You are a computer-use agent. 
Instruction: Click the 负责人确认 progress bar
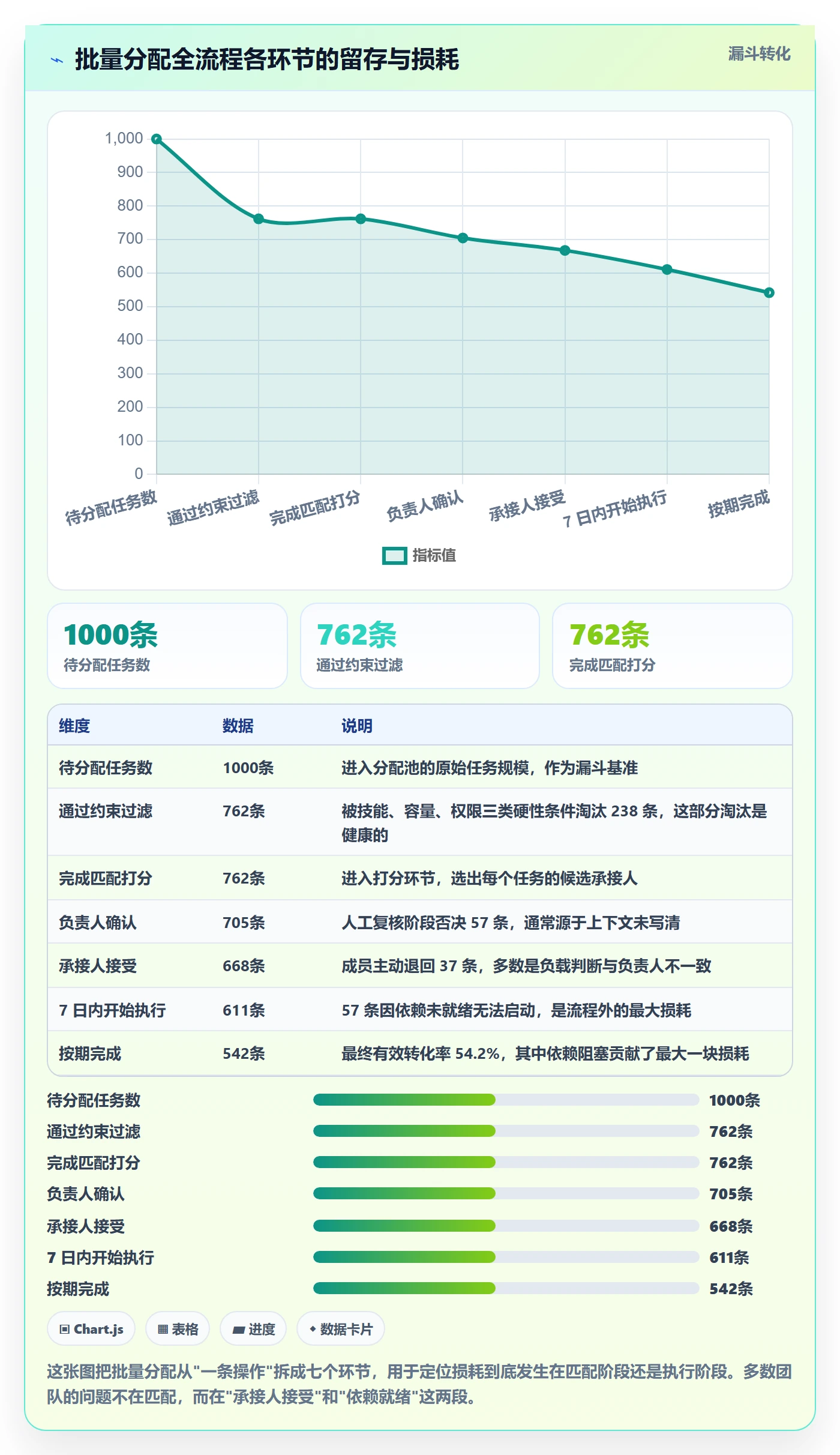[x=506, y=1193]
